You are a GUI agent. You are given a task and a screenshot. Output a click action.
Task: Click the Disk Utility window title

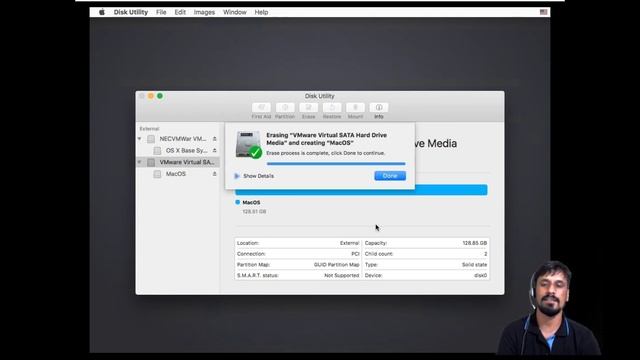click(320, 96)
